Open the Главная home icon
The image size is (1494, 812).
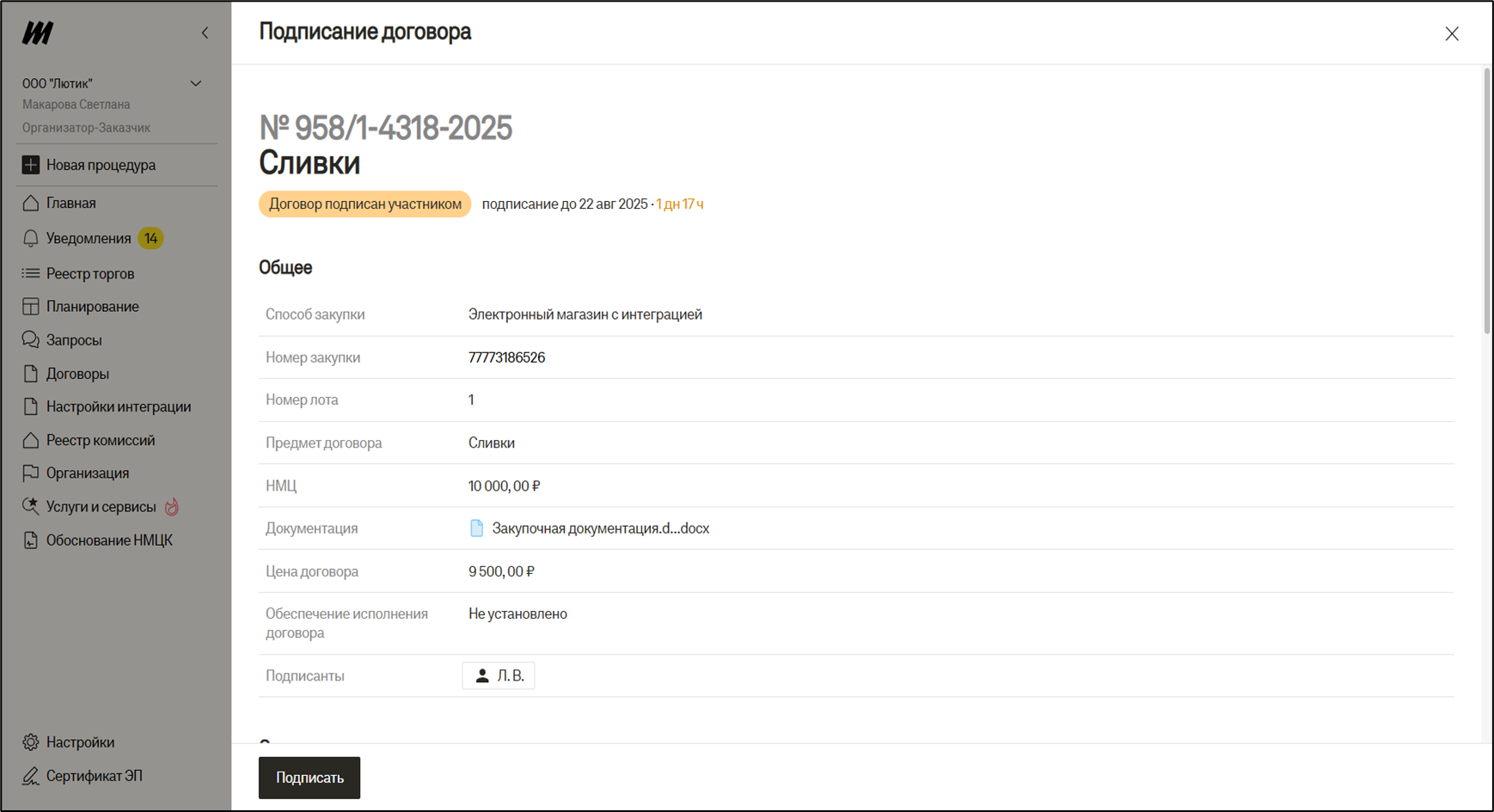click(x=31, y=203)
